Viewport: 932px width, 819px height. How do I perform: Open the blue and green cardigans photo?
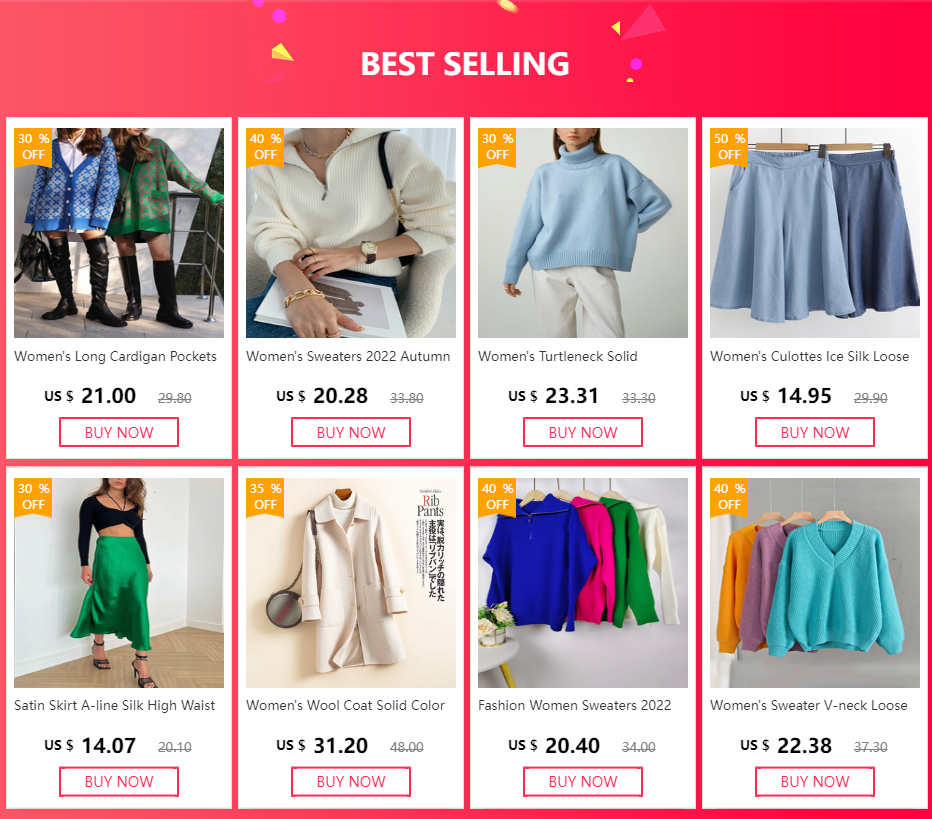pyautogui.click(x=119, y=233)
